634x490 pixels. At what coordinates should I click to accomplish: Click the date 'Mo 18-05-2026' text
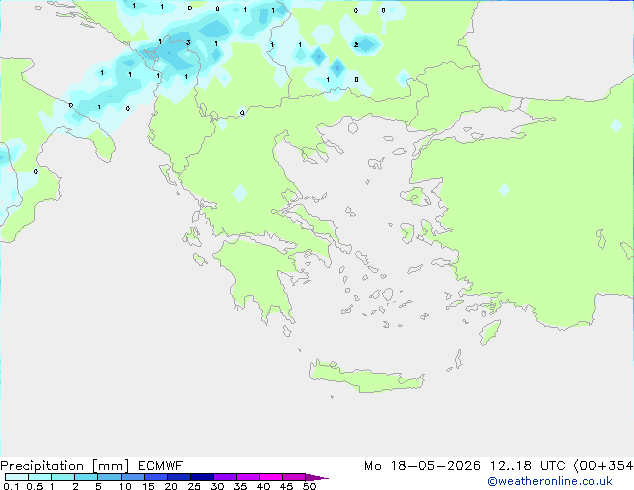tap(422, 466)
